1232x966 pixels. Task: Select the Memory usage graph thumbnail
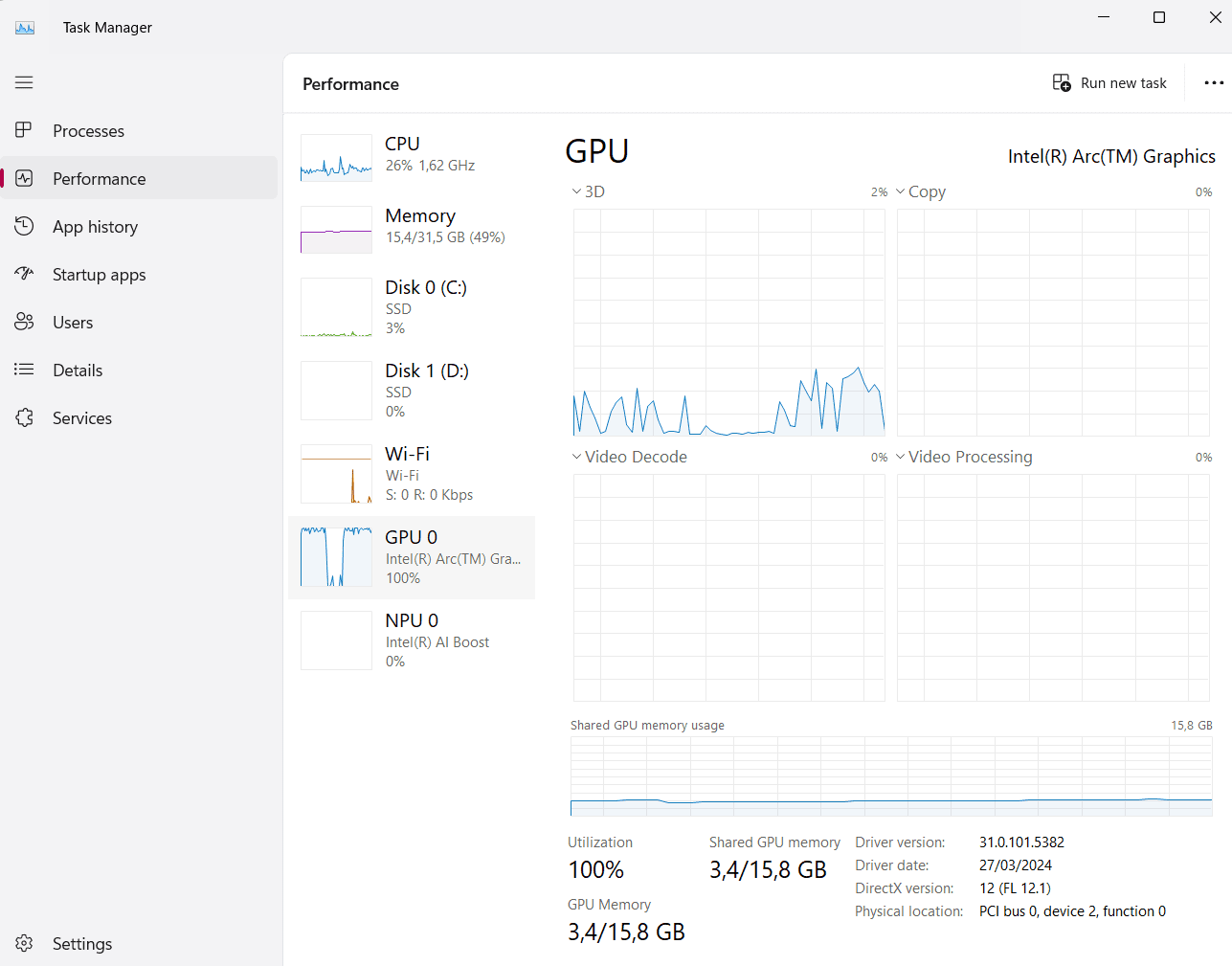pyautogui.click(x=336, y=230)
